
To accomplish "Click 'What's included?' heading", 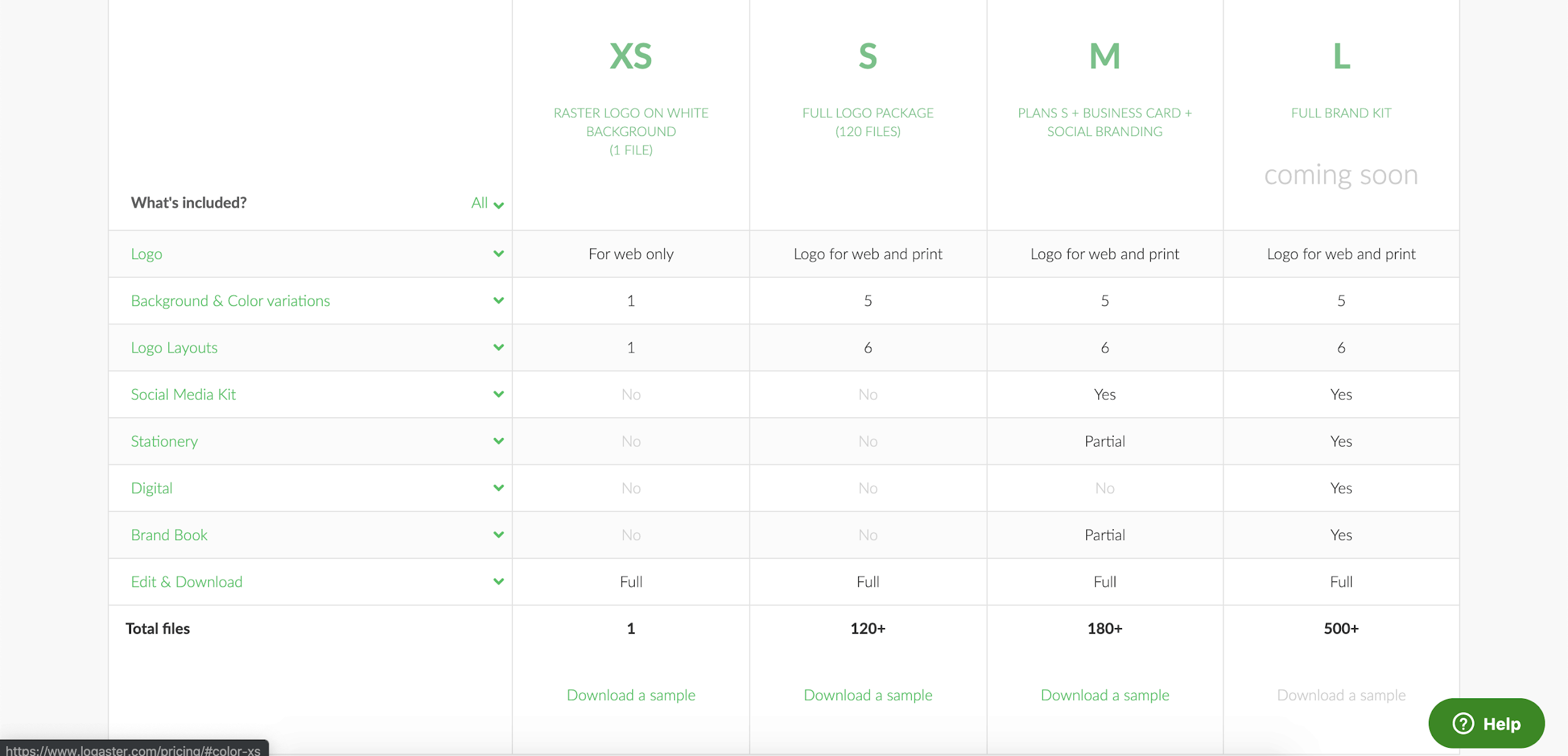I will click(189, 203).
